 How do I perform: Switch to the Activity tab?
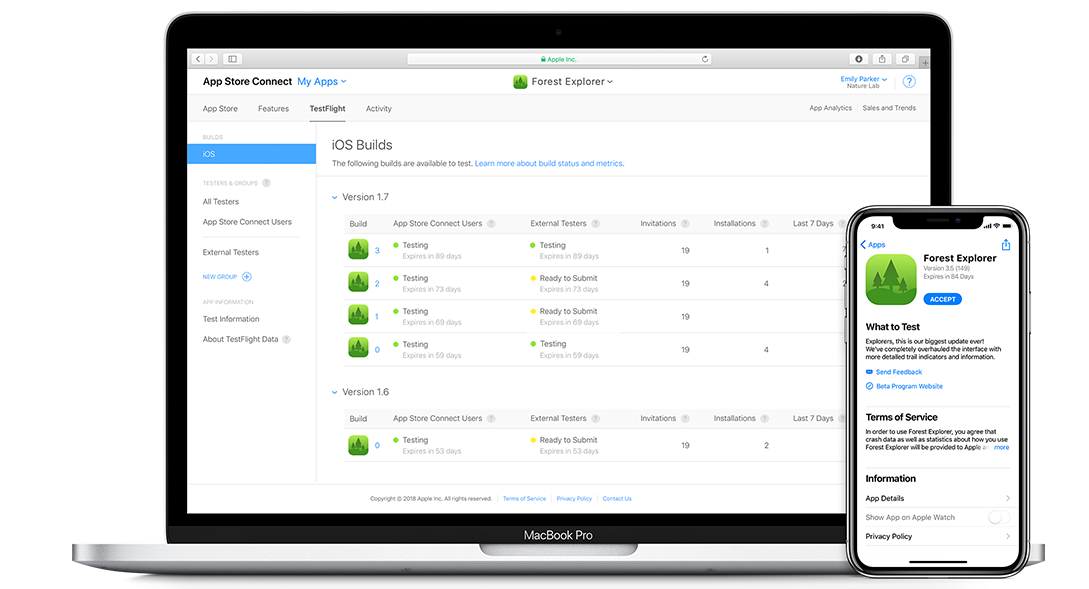pos(378,109)
